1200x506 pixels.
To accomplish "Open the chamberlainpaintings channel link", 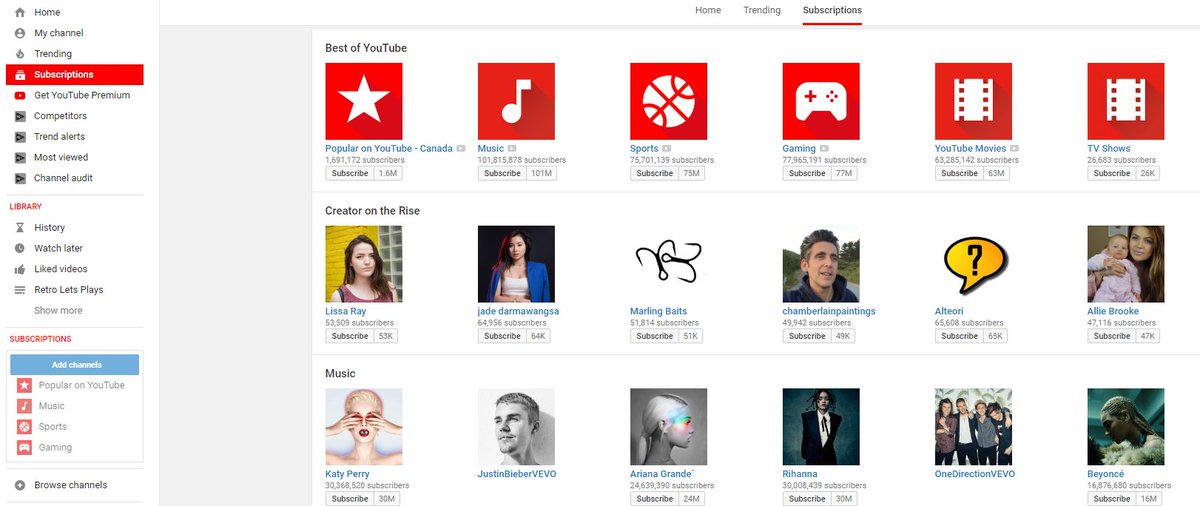I will (x=829, y=311).
